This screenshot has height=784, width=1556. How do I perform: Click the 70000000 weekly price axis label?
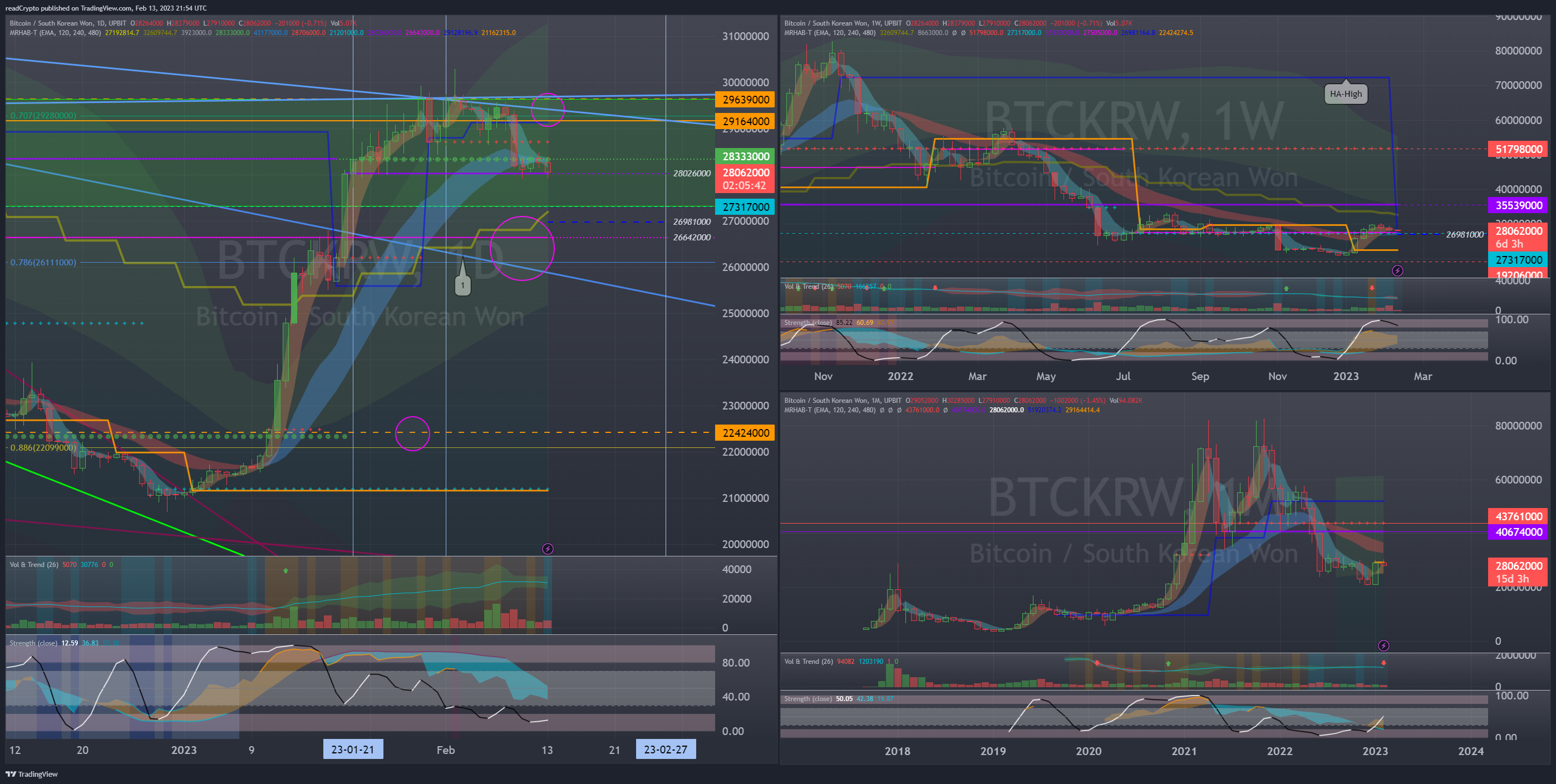click(1518, 85)
